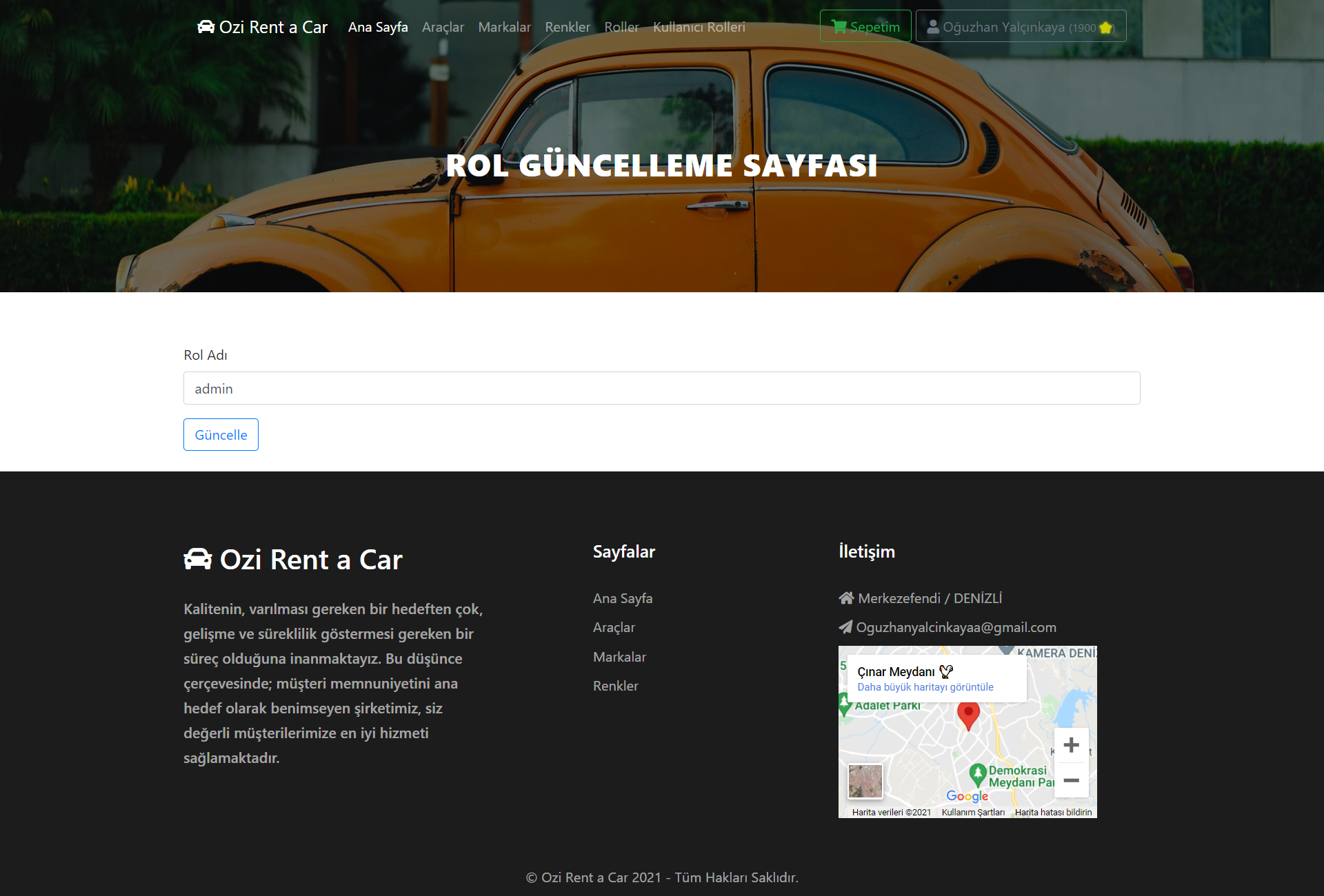Click the shopping cart icon in Sepetim

click(x=839, y=27)
